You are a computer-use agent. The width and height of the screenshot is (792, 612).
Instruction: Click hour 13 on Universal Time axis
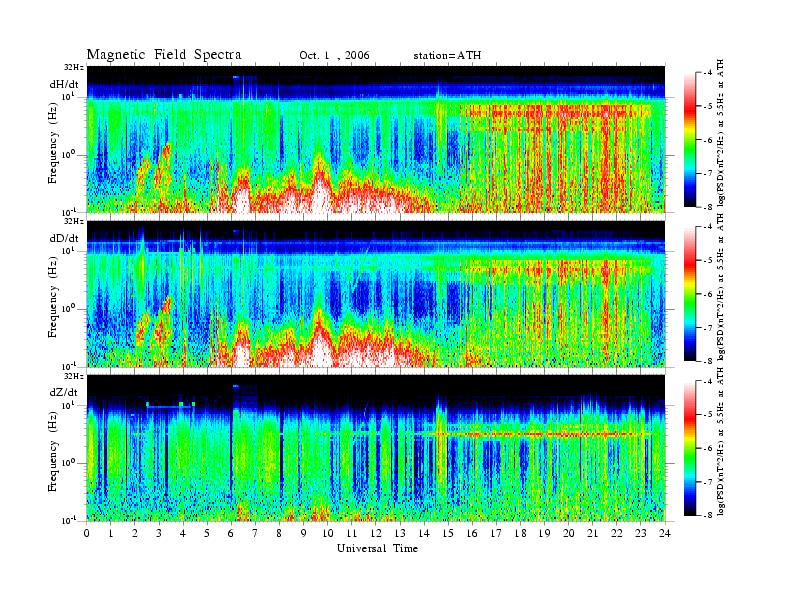point(400,533)
